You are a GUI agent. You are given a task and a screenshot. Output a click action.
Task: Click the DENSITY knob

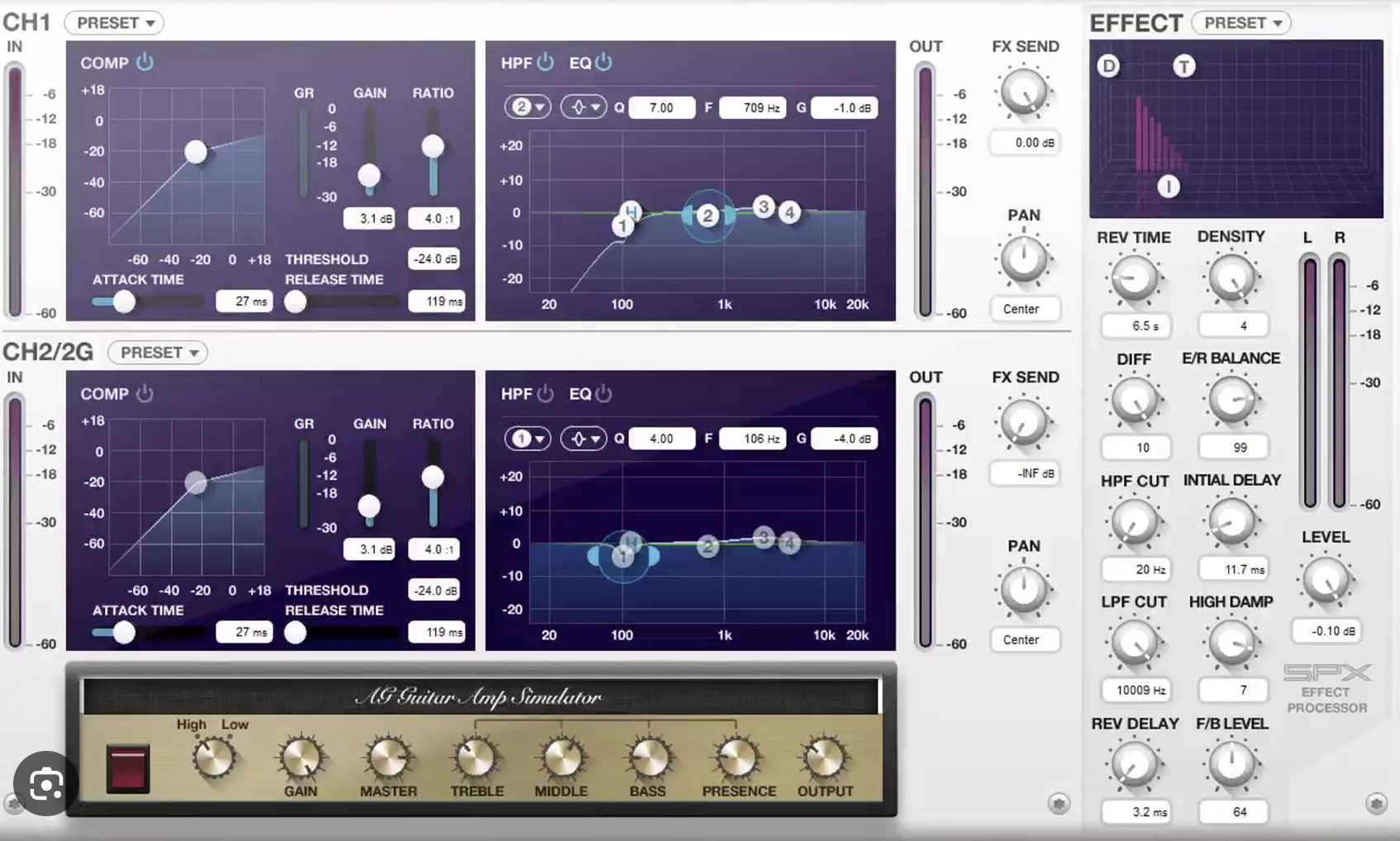click(1231, 278)
